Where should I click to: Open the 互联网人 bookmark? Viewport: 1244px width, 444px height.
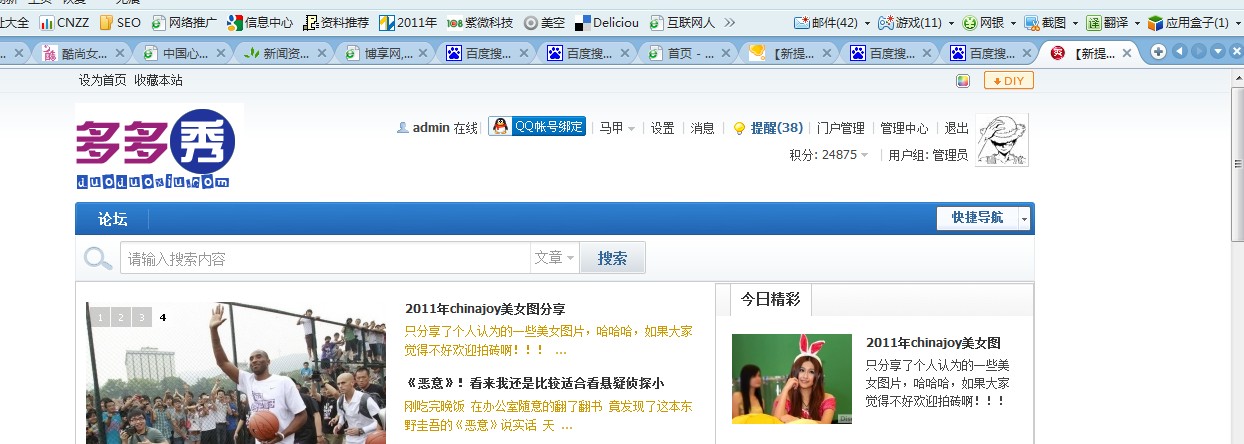683,21
